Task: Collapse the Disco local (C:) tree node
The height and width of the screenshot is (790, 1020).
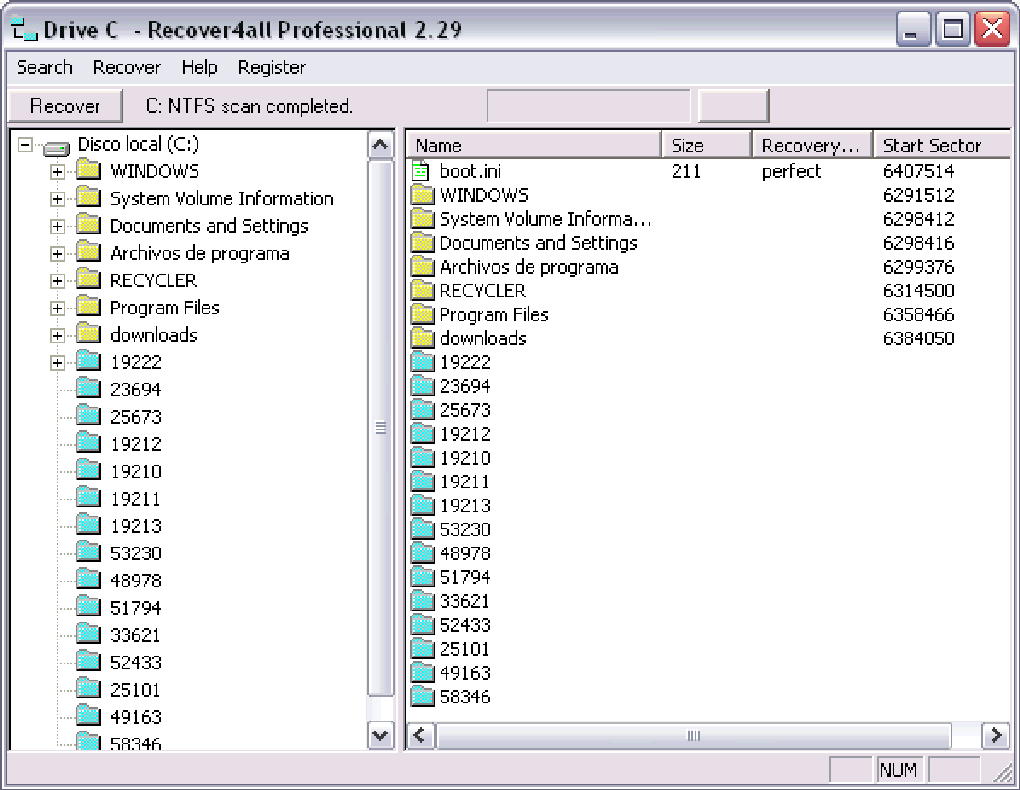Action: (25, 144)
